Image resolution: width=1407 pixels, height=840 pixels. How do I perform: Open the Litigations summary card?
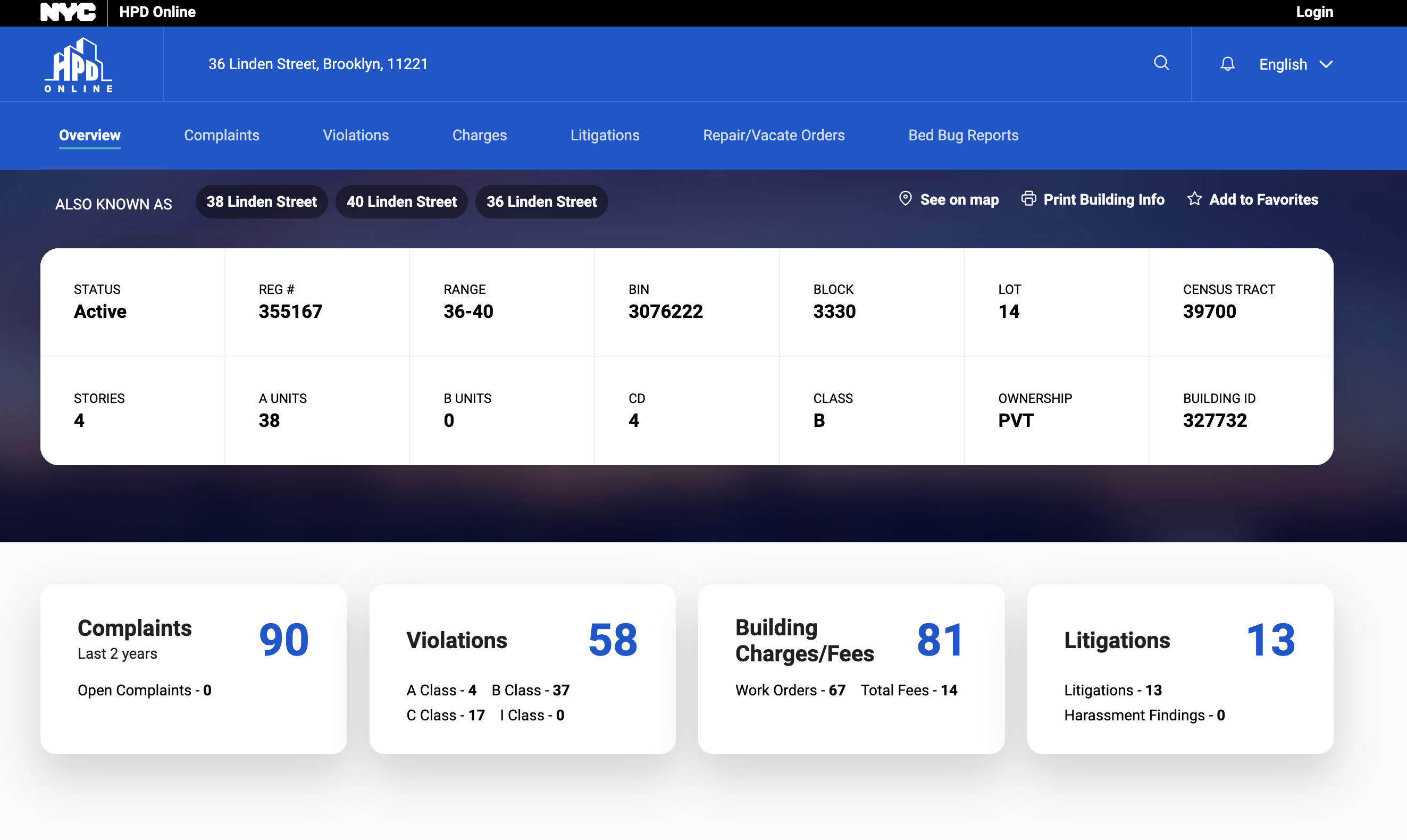point(1180,668)
